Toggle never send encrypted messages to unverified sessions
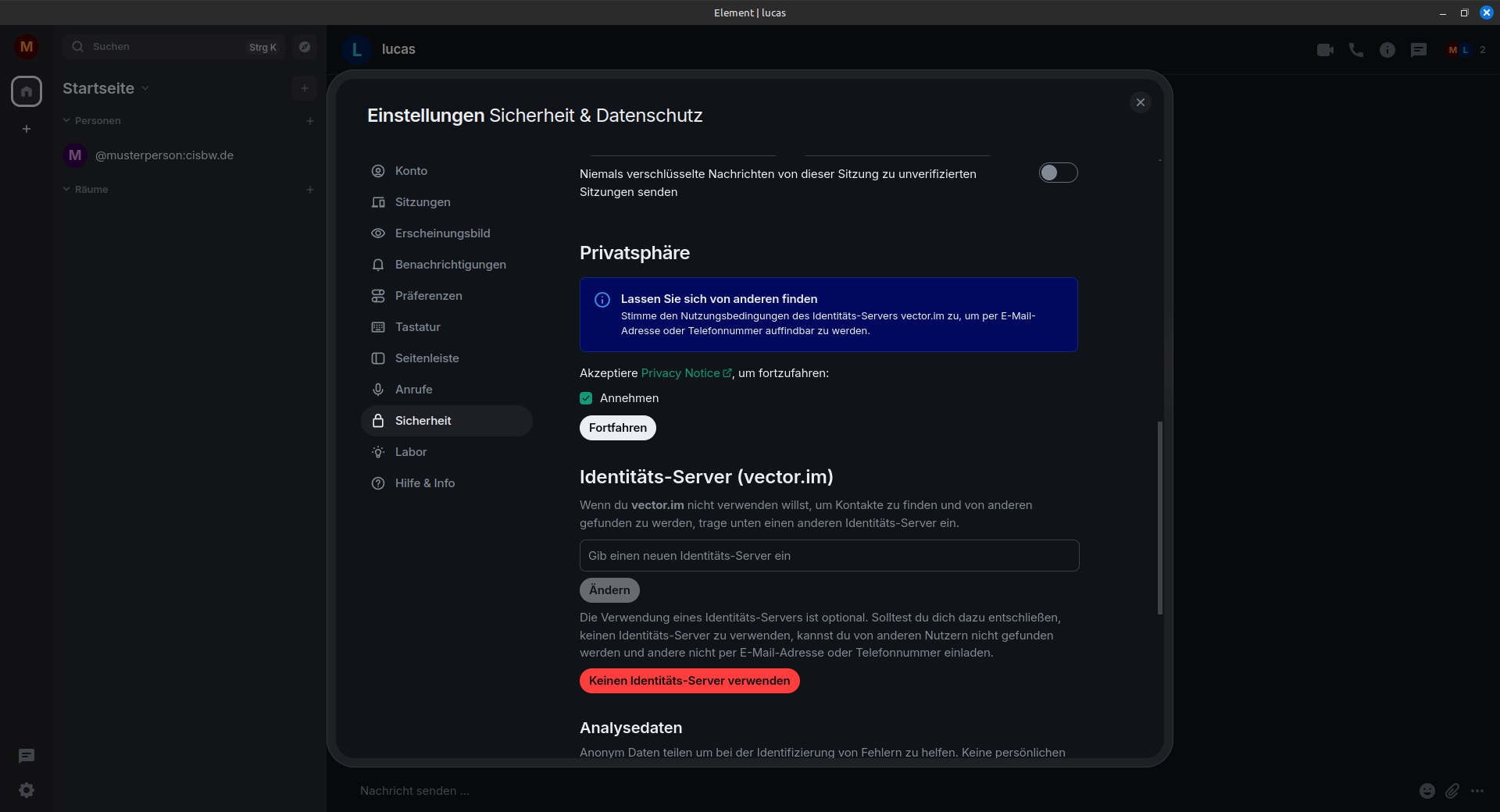1500x812 pixels. pos(1058,173)
